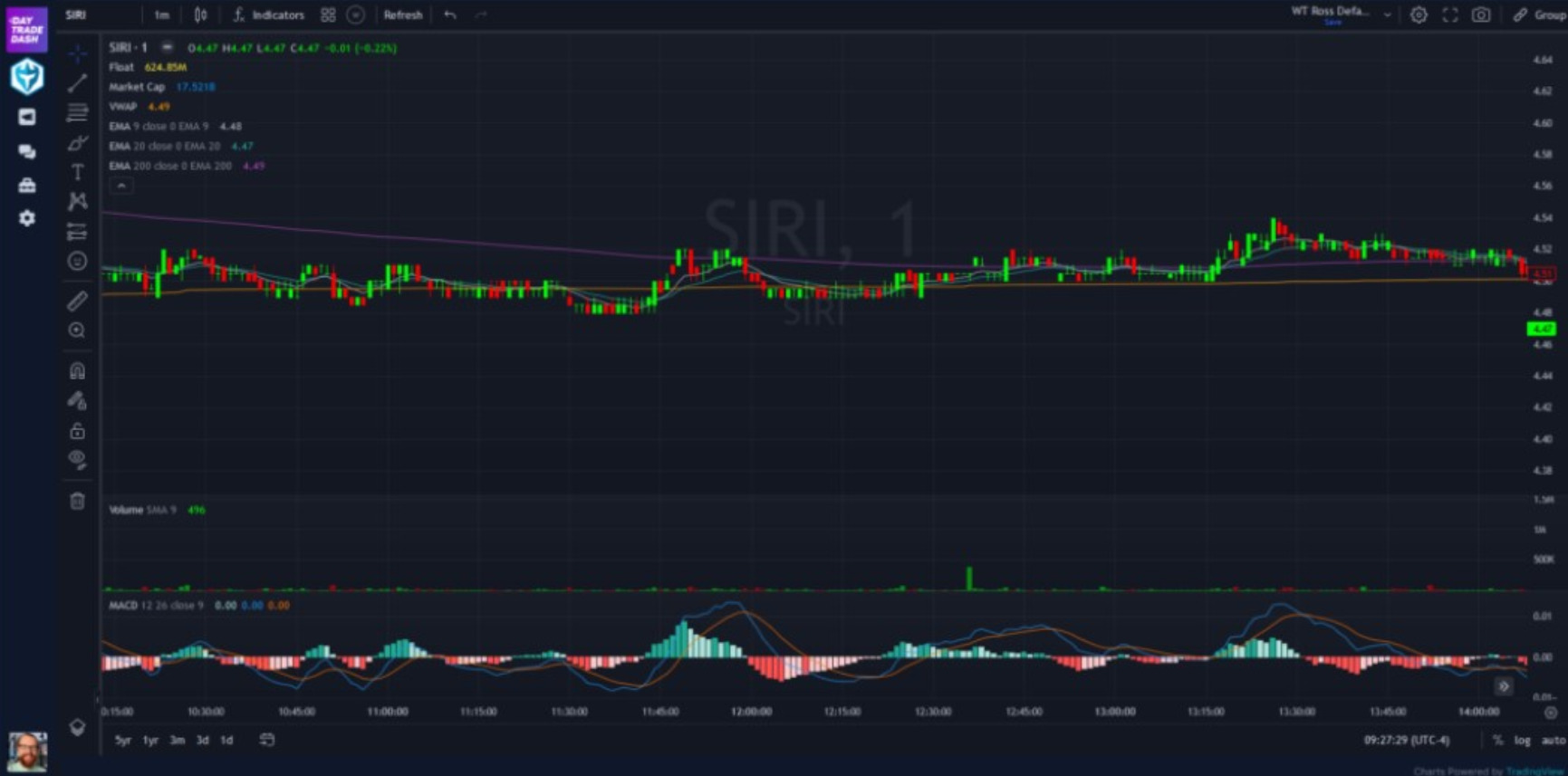Click scroll-to-latest-bar arrow button
The height and width of the screenshot is (776, 1568).
coord(1504,686)
